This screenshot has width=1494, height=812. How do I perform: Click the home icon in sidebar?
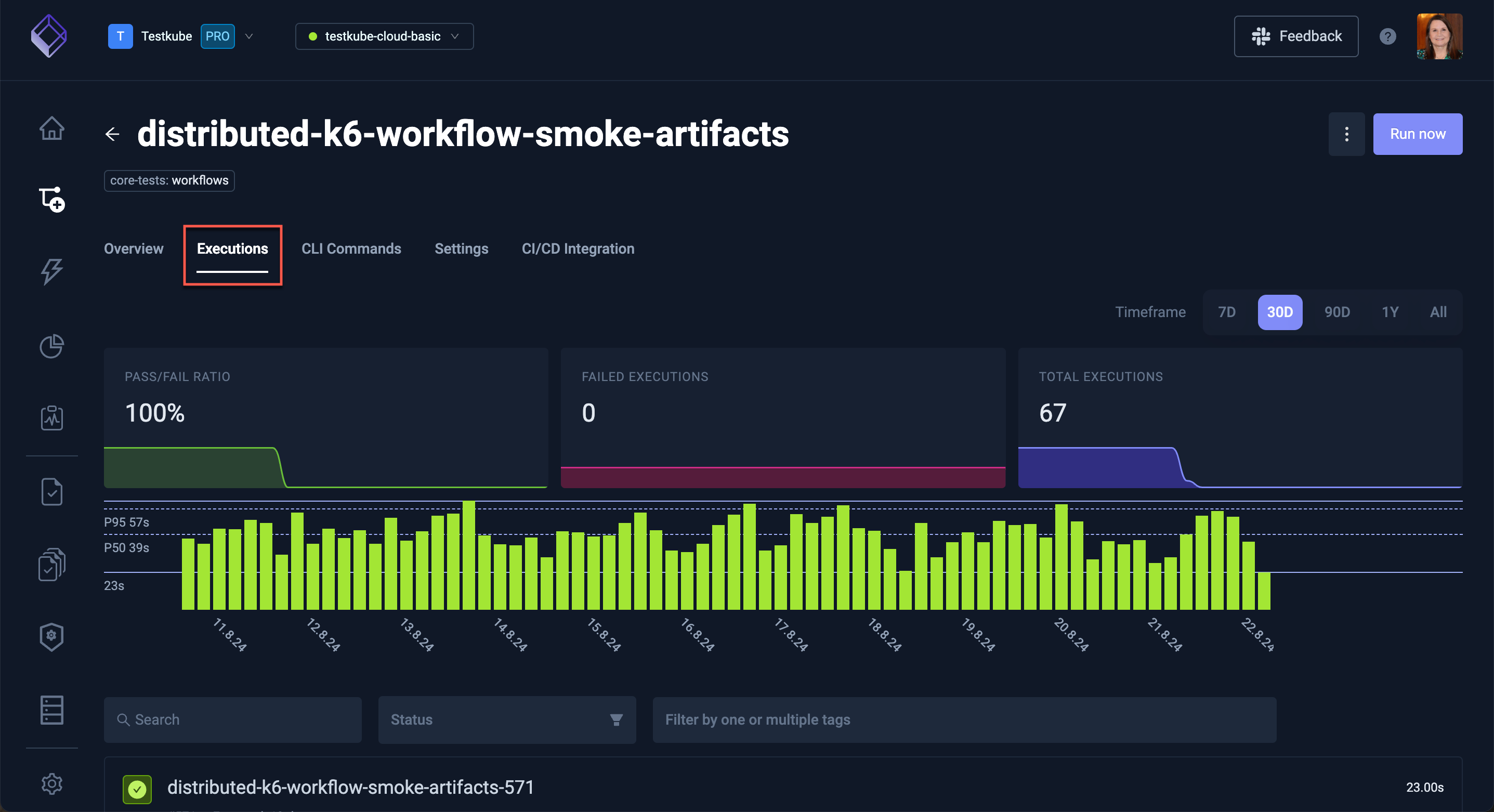51,128
